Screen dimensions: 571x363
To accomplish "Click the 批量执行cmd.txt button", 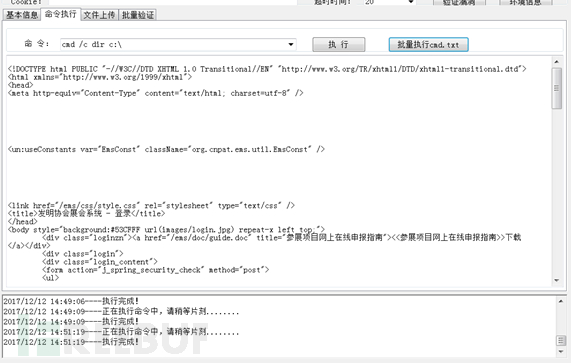I will click(428, 44).
